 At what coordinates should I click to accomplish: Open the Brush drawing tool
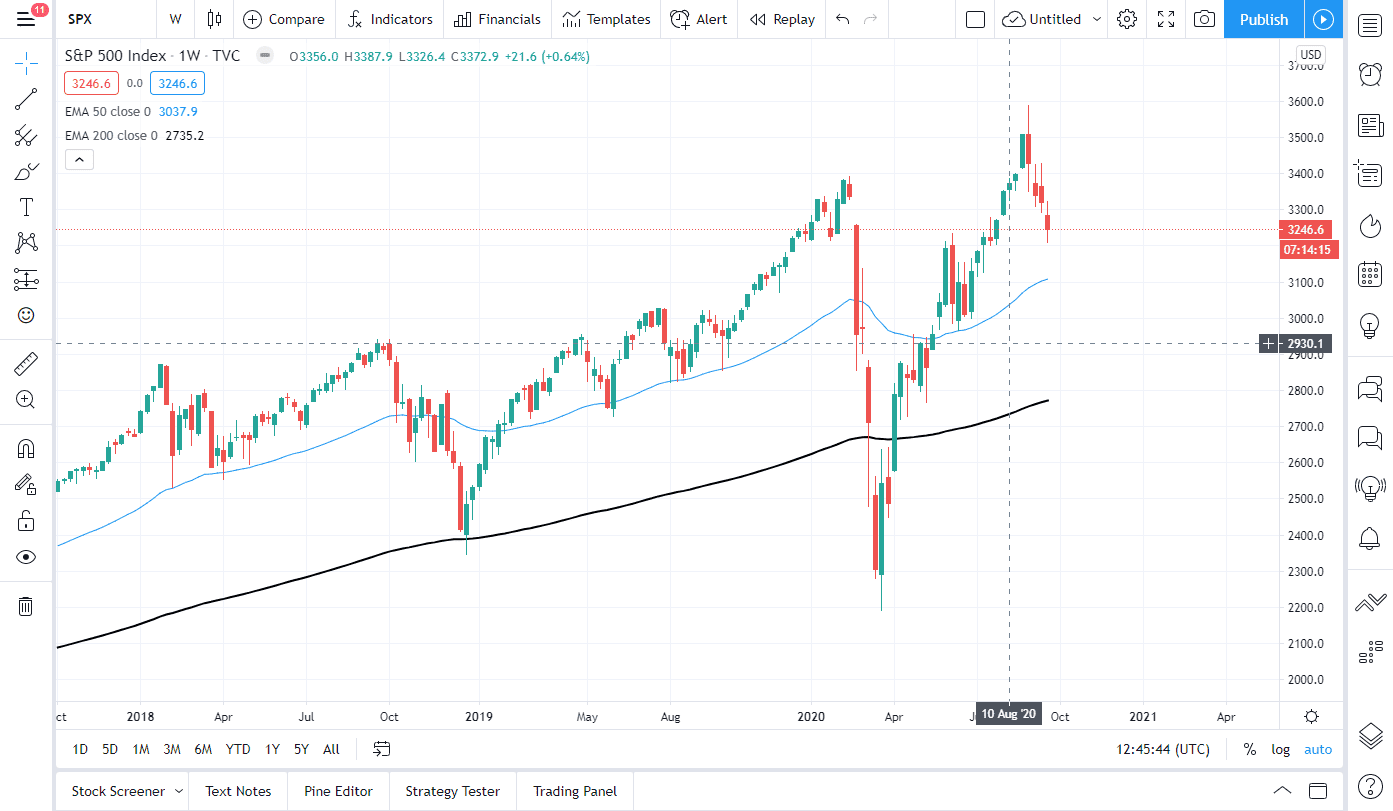26,170
